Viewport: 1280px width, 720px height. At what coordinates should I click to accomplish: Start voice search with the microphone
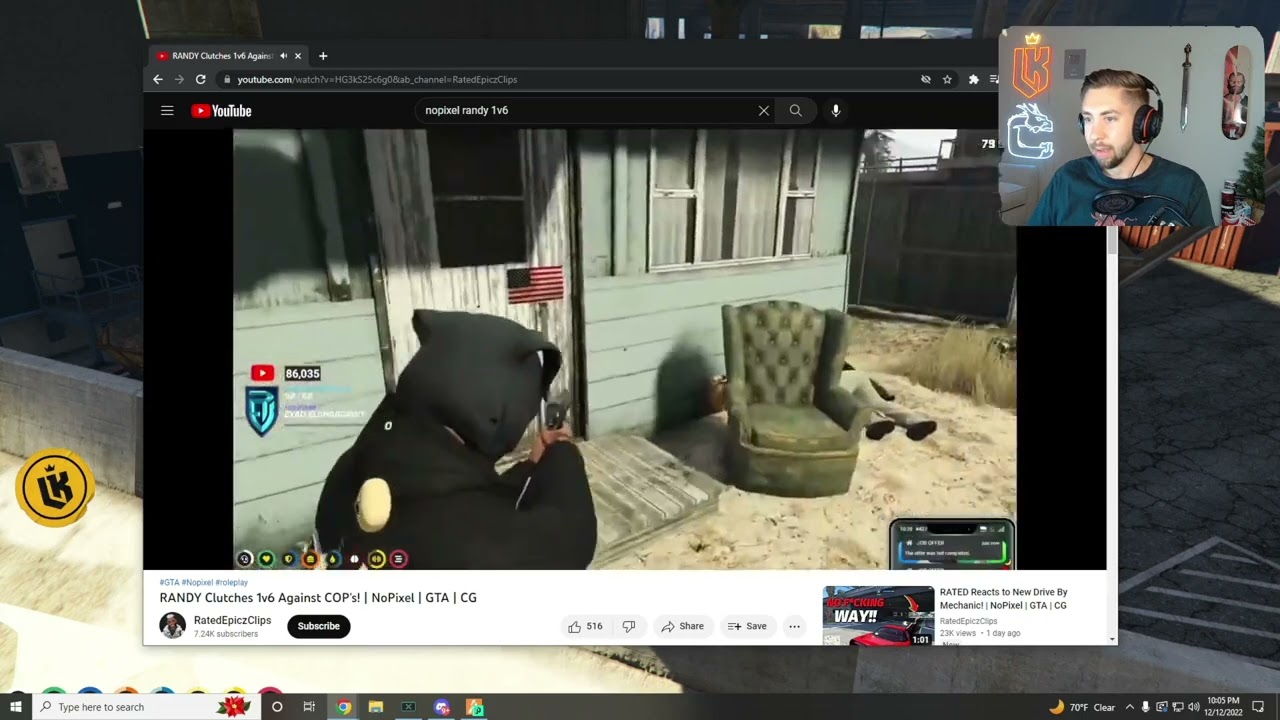tap(836, 111)
